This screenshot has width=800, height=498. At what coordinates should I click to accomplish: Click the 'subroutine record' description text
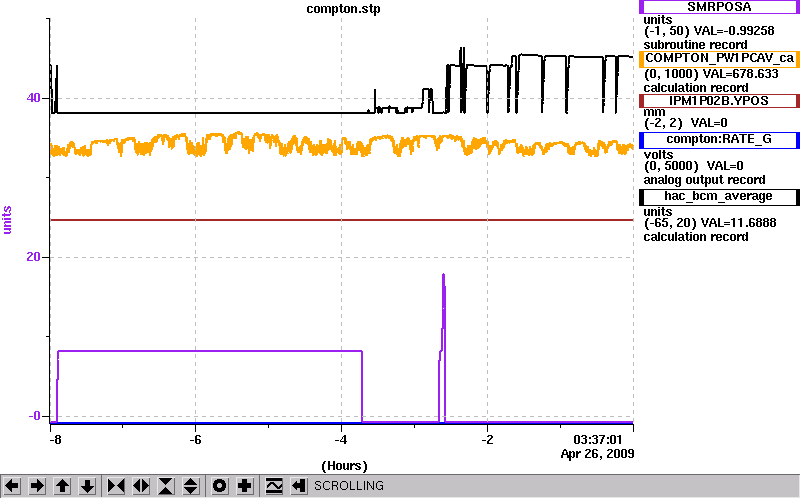click(695, 45)
